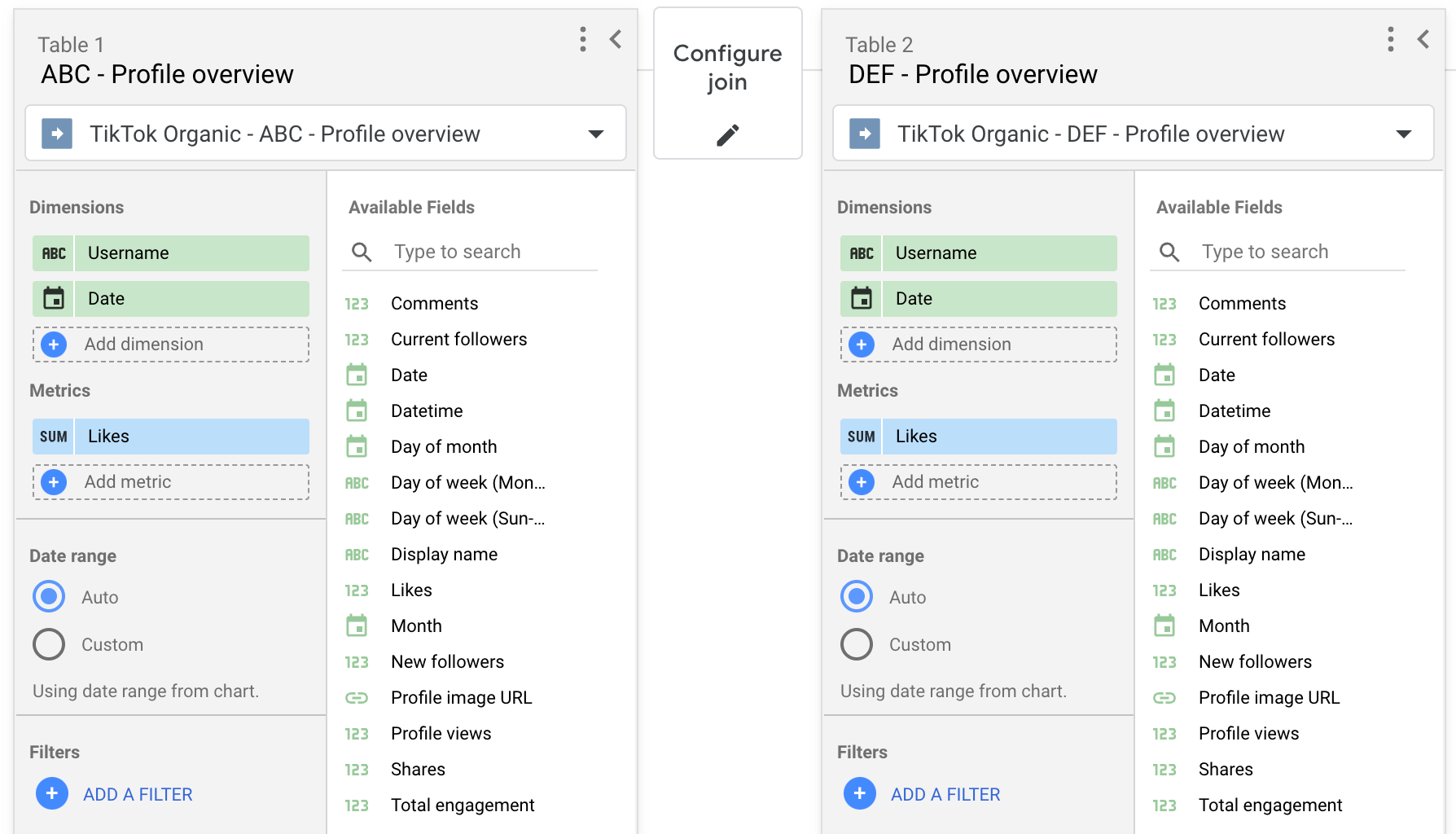The image size is (1456, 834).
Task: Select Date dimension chip in Table 2
Action: click(979, 299)
